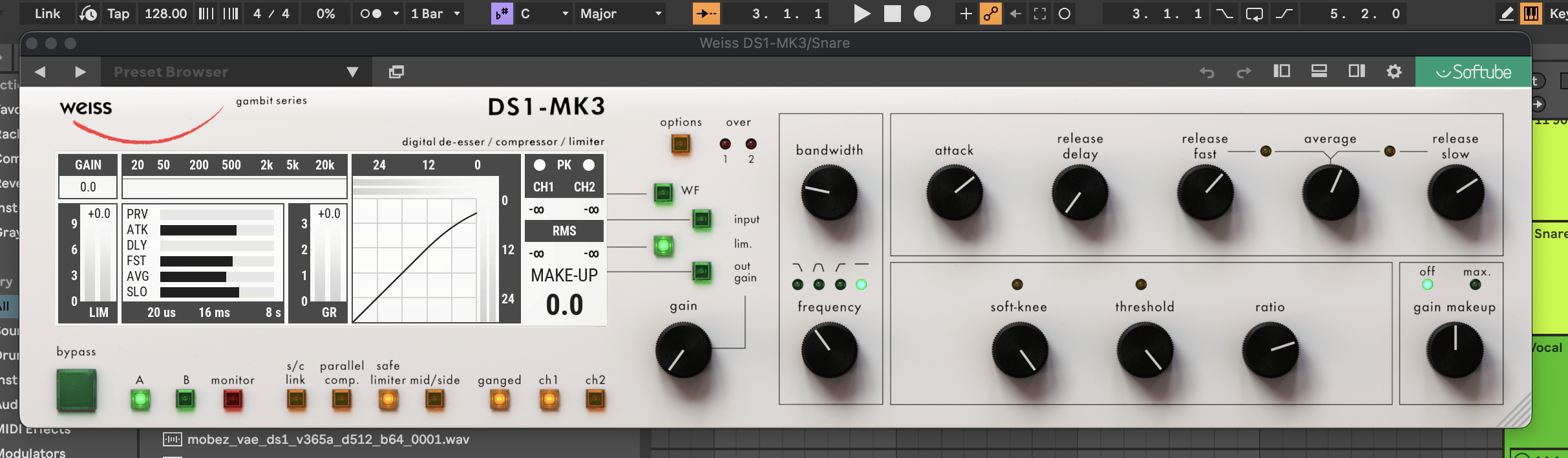Click Tap tempo button
Image resolution: width=1568 pixels, height=458 pixels.
(118, 14)
